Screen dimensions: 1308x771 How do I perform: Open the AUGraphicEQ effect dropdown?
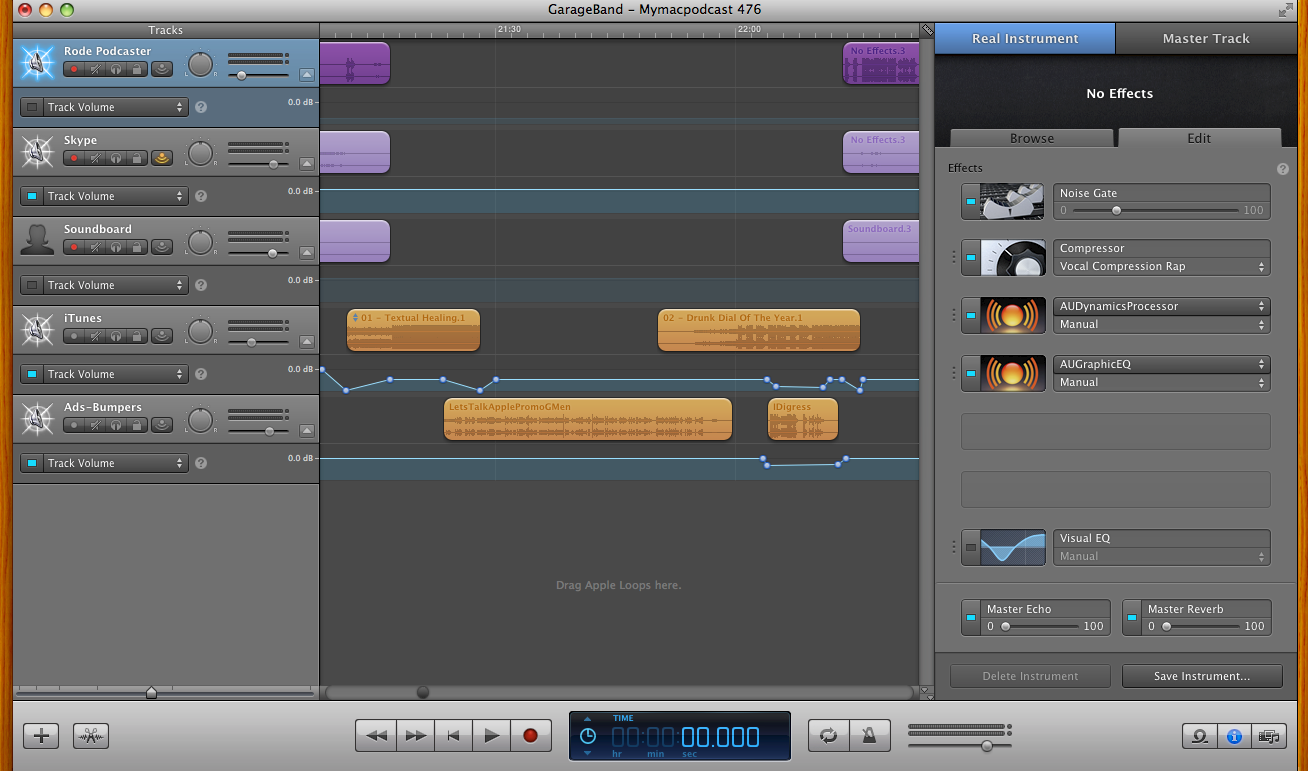coord(1161,365)
